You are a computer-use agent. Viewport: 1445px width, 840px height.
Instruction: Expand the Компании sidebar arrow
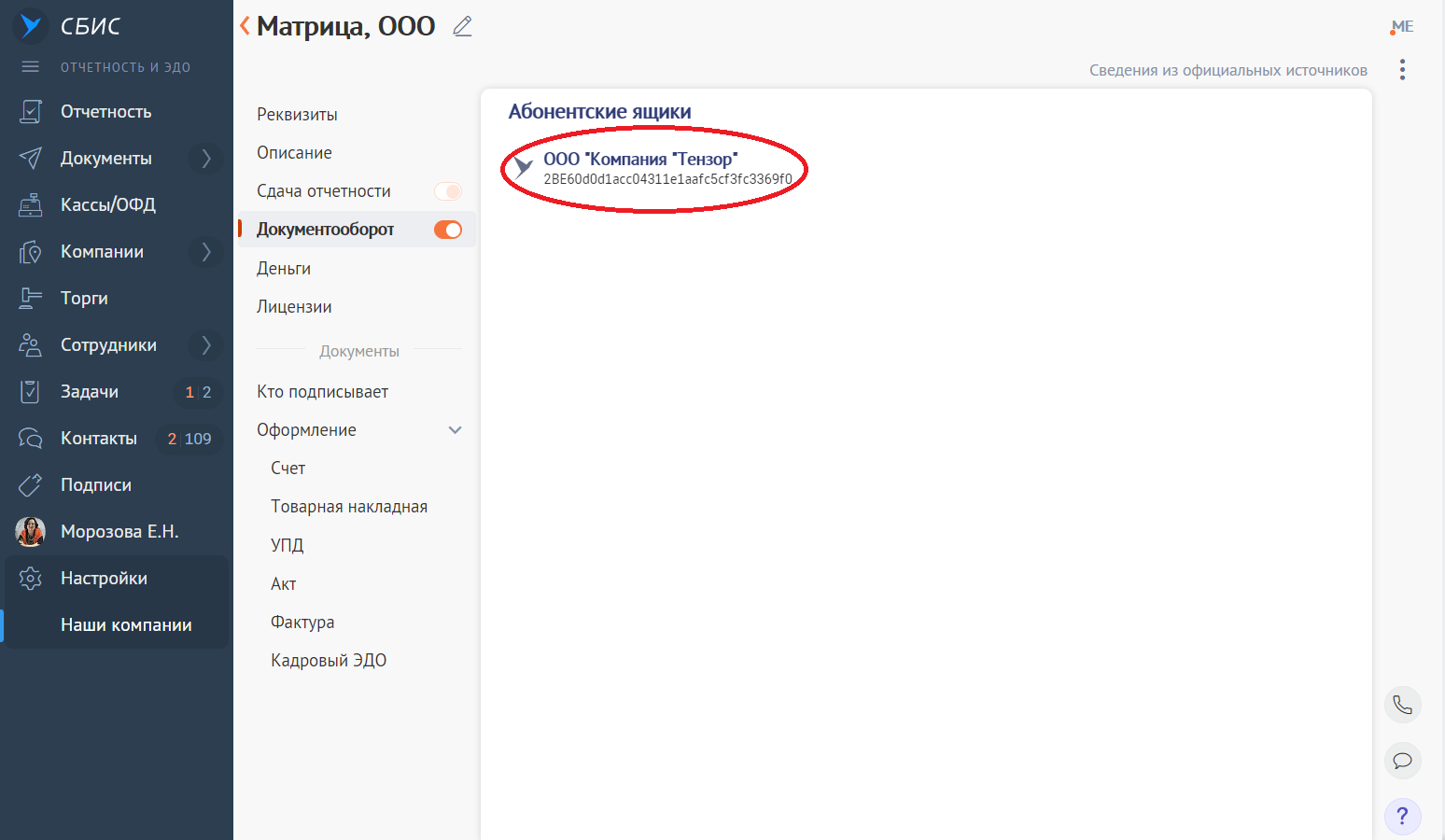[x=206, y=251]
